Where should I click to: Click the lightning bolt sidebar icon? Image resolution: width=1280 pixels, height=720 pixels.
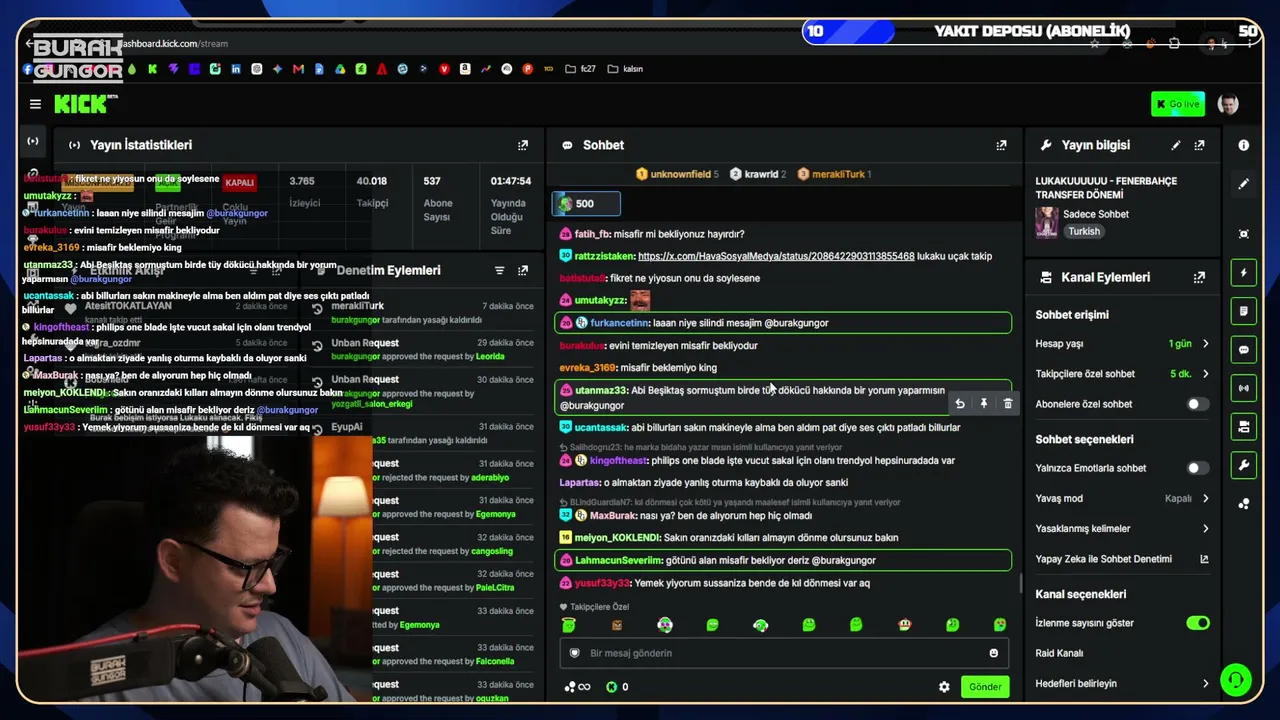1243,273
